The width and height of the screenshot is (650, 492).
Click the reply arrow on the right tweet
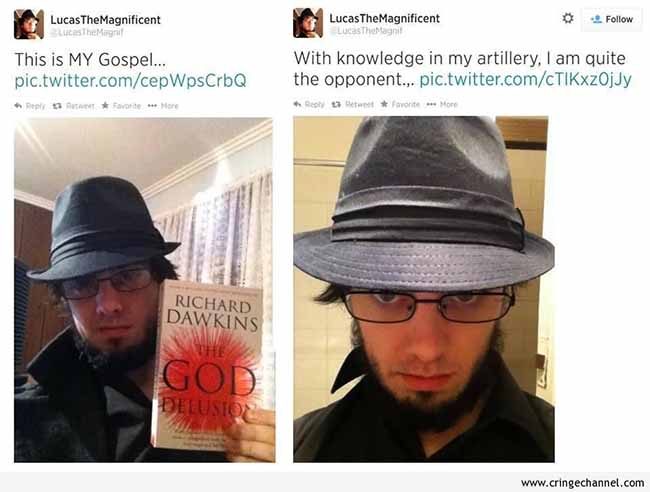(x=297, y=104)
